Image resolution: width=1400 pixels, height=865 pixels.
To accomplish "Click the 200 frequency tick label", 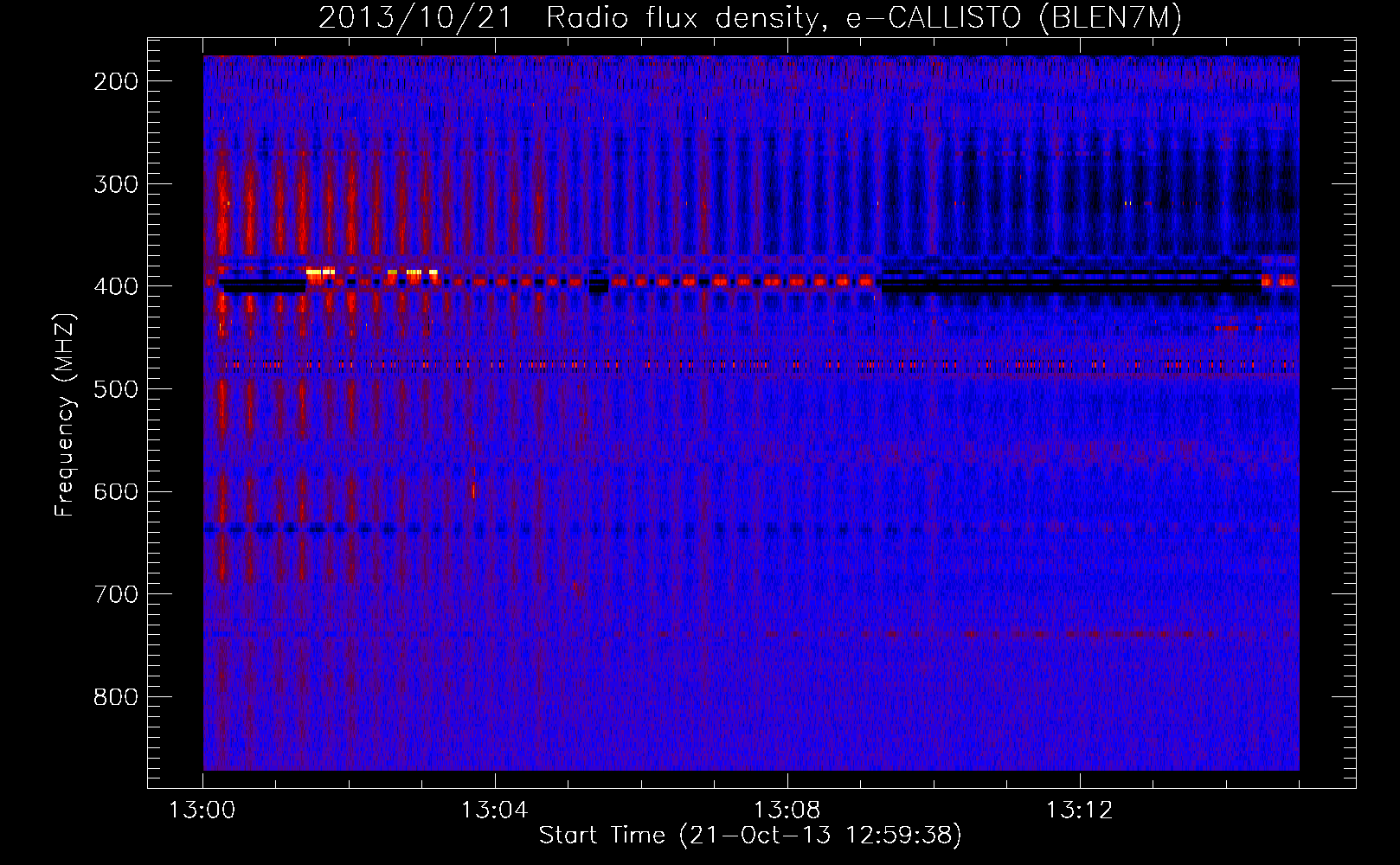I will [116, 81].
